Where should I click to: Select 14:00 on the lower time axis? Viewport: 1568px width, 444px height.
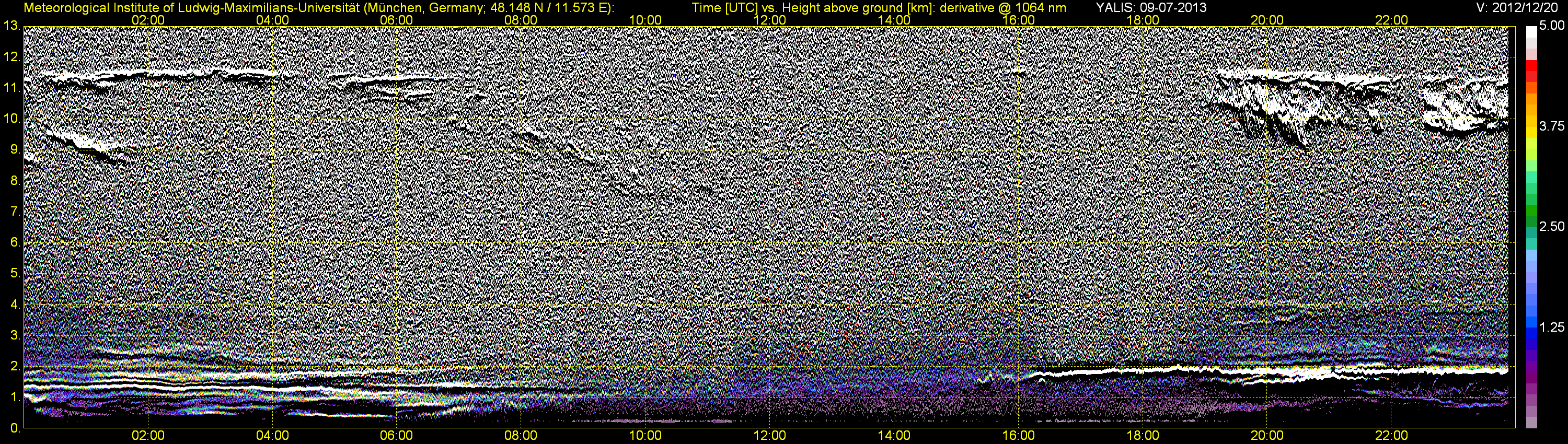click(x=894, y=436)
